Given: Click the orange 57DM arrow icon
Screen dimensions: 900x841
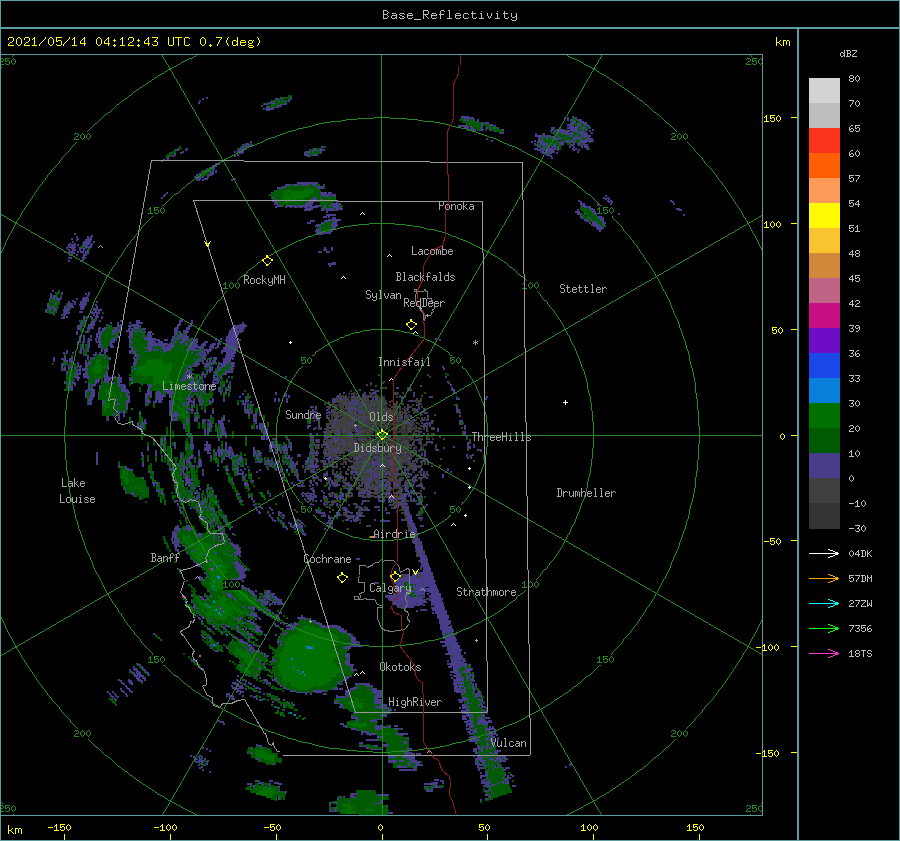Looking at the screenshot, I should click(824, 579).
